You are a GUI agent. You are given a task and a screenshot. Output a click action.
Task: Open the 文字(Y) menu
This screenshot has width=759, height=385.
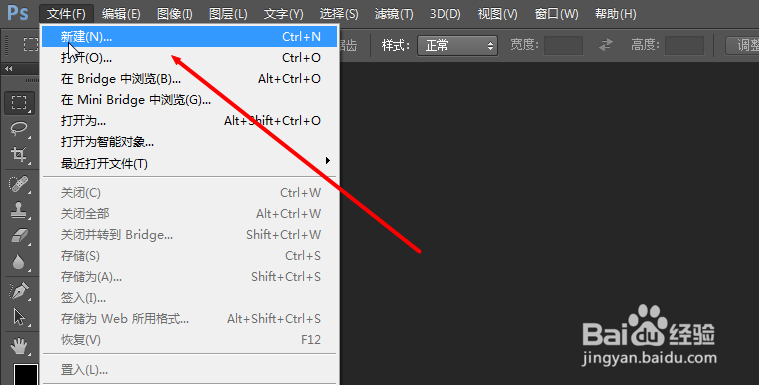coord(283,14)
